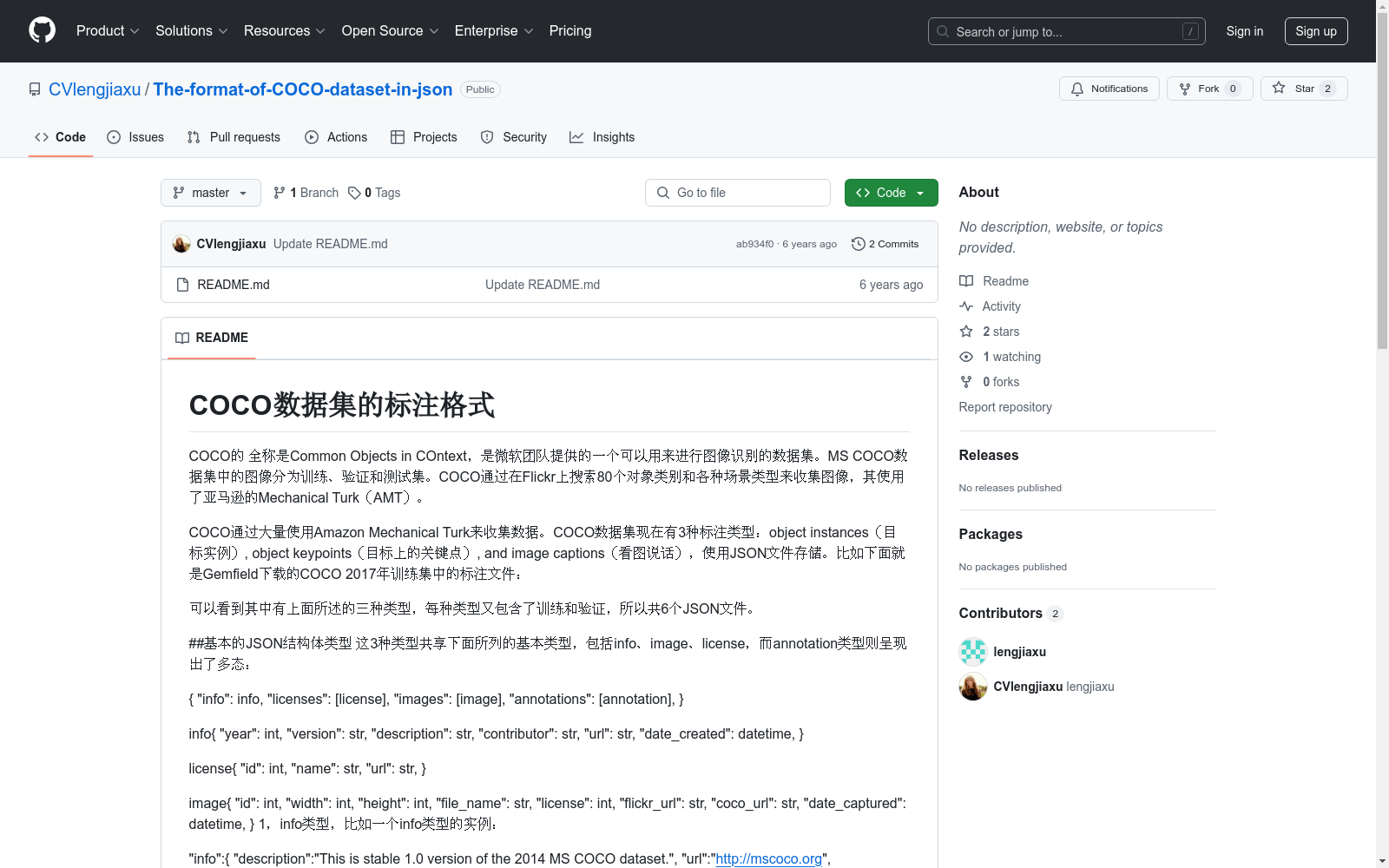1389x868 pixels.
Task: Open the Pricing page
Action: pyautogui.click(x=570, y=31)
